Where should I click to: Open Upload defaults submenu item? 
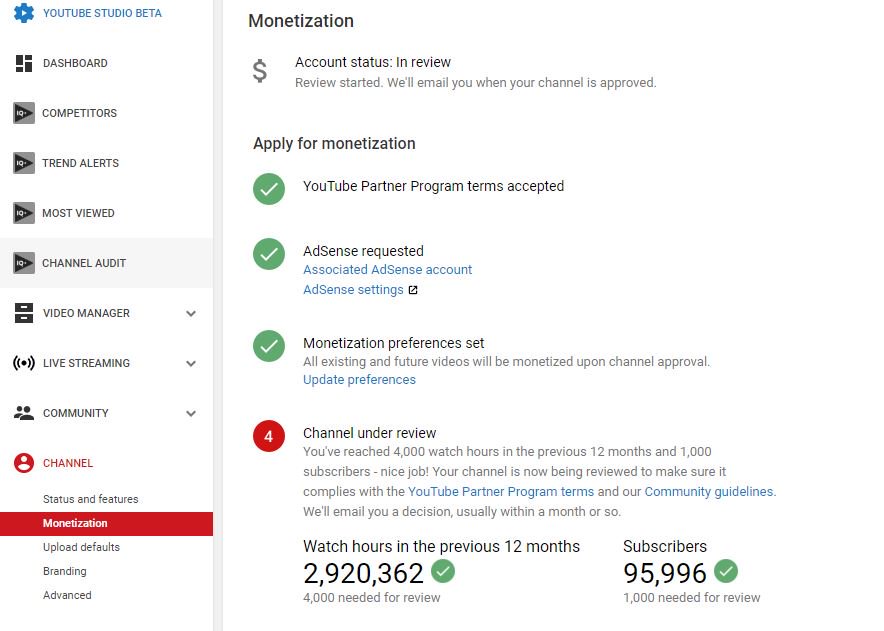[x=81, y=547]
